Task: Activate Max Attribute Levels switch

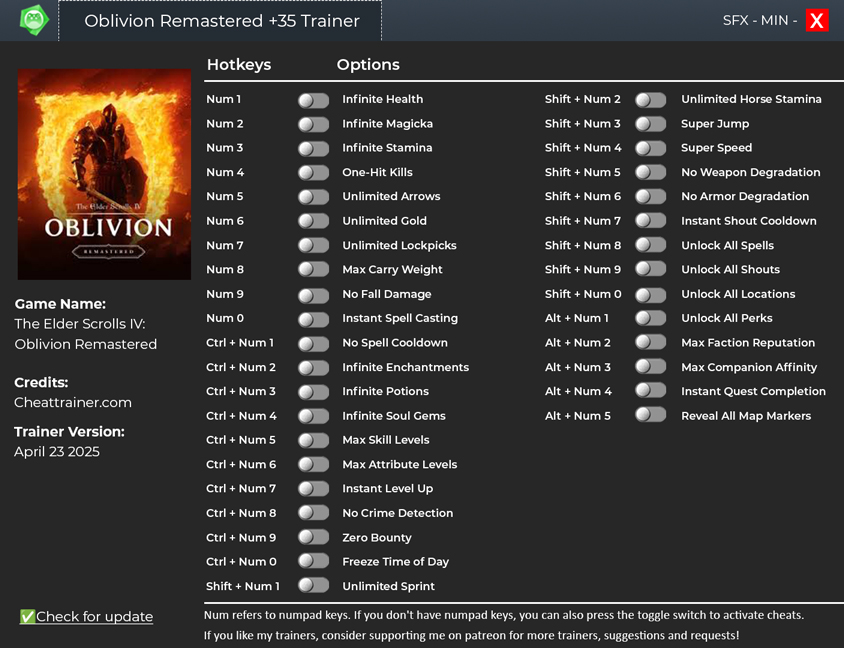Action: click(x=313, y=464)
